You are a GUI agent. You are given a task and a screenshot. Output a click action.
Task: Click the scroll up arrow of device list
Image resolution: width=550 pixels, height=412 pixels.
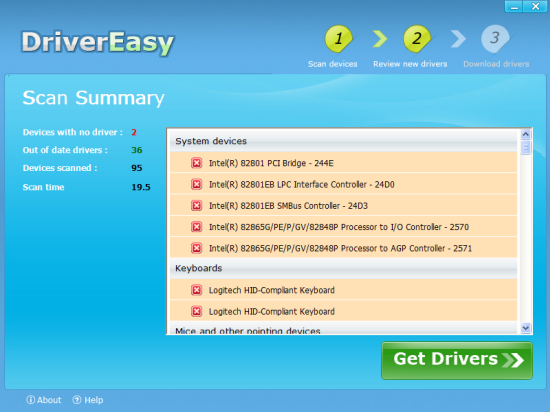pos(525,134)
